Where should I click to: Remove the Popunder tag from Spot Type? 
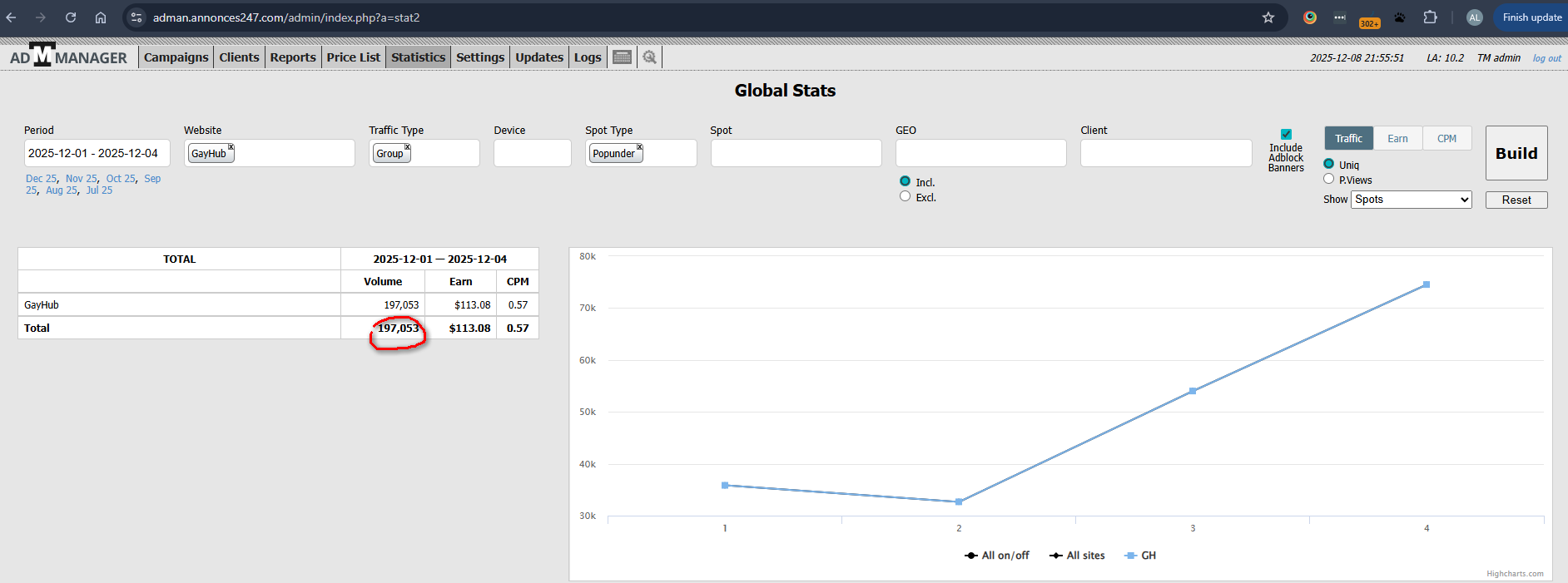[x=640, y=147]
